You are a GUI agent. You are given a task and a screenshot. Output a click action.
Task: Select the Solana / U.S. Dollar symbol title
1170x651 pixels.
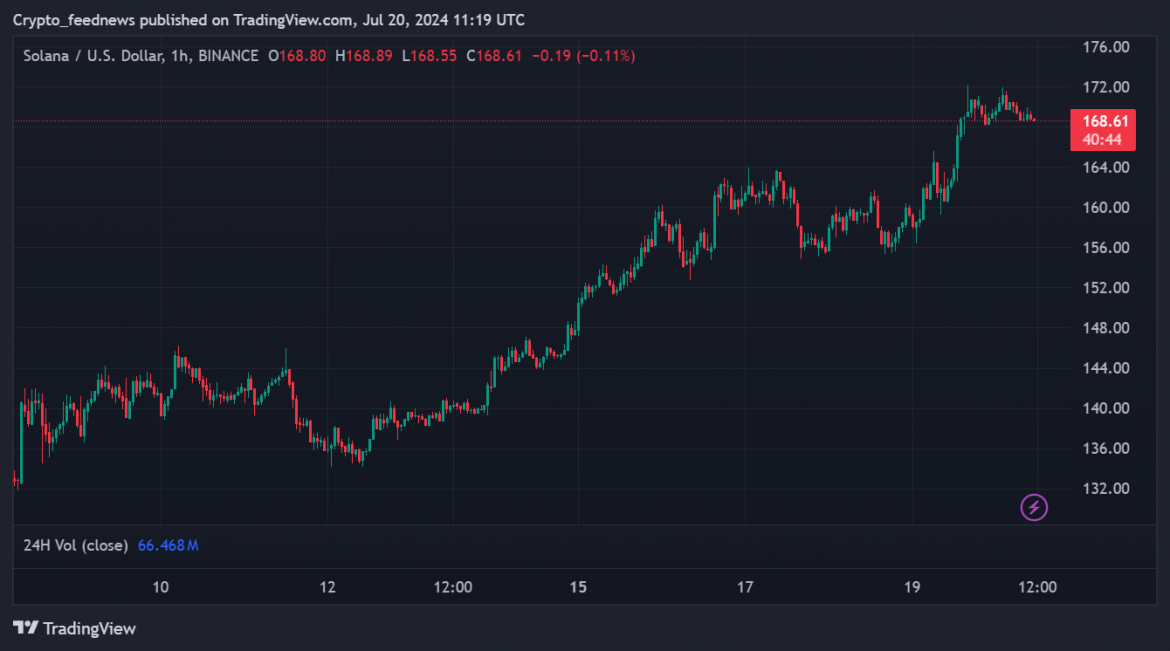click(94, 56)
